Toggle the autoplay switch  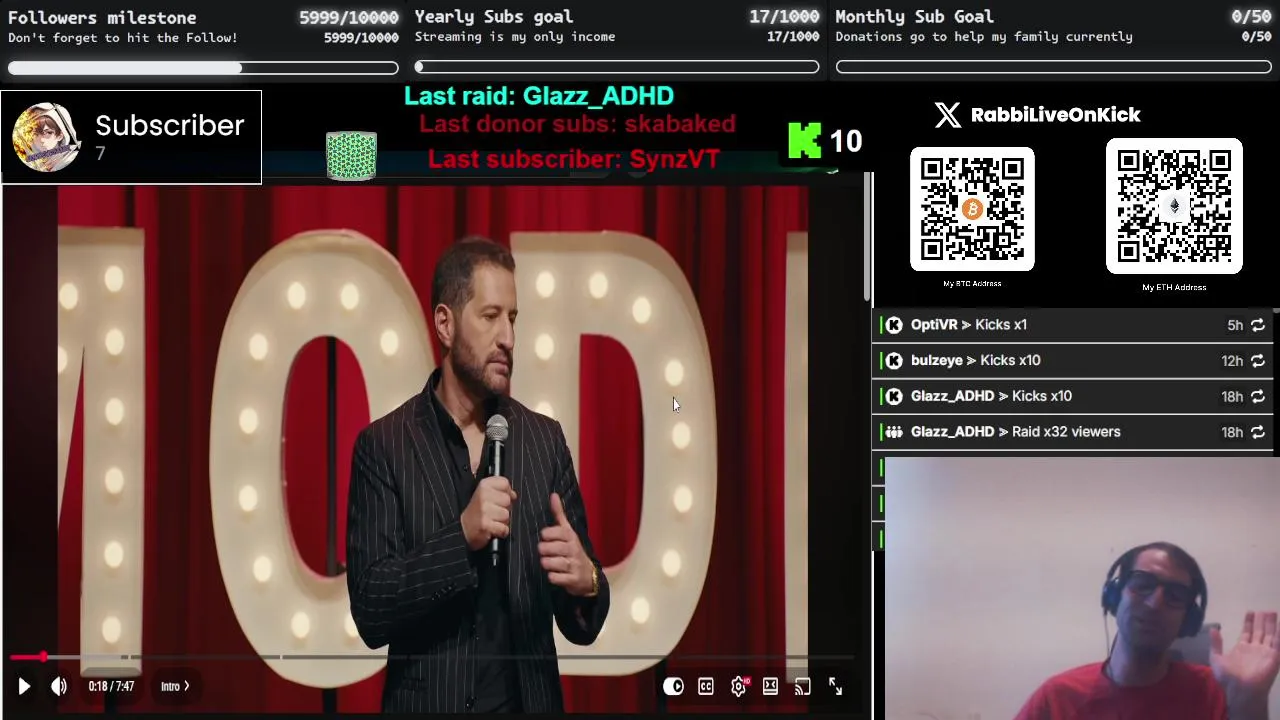click(673, 686)
